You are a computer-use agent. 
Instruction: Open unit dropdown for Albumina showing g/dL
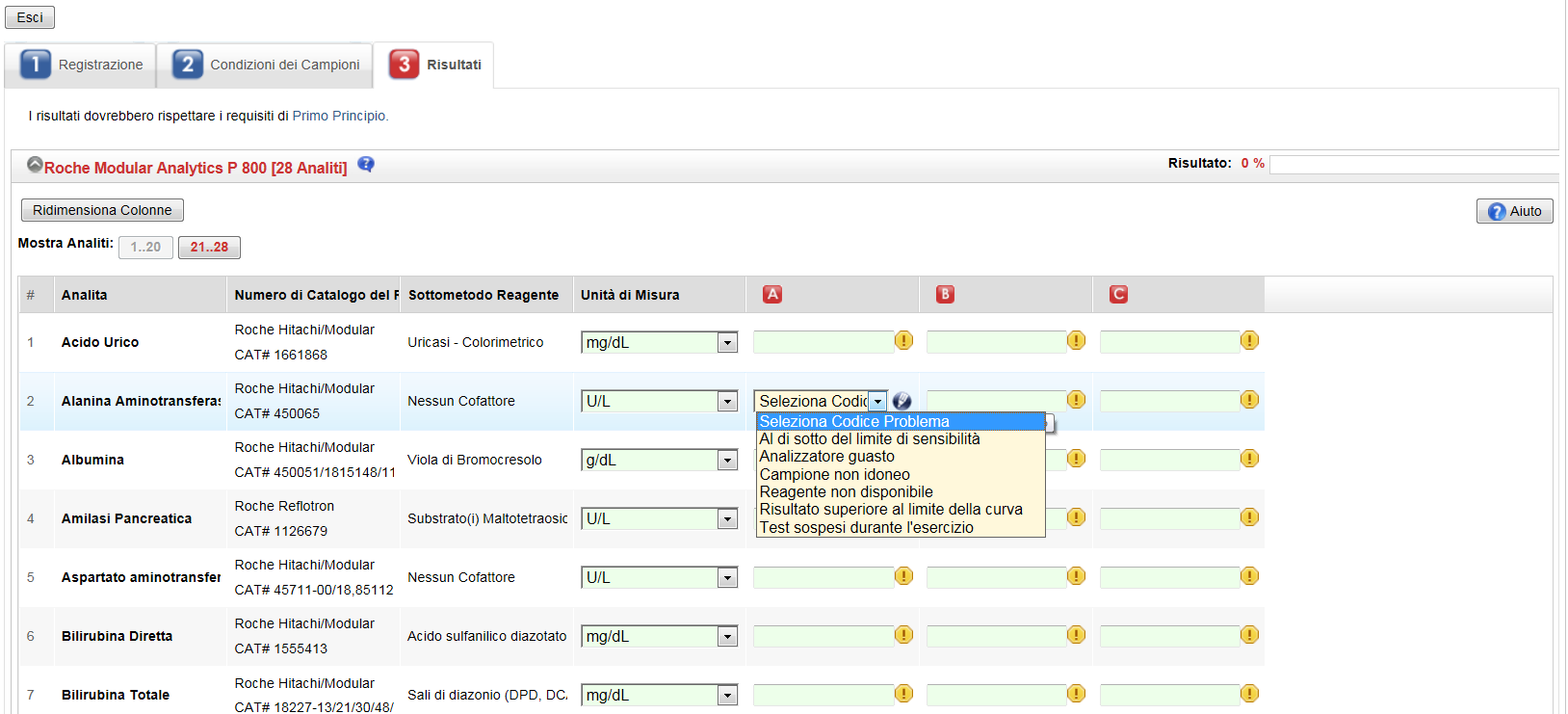(727, 461)
